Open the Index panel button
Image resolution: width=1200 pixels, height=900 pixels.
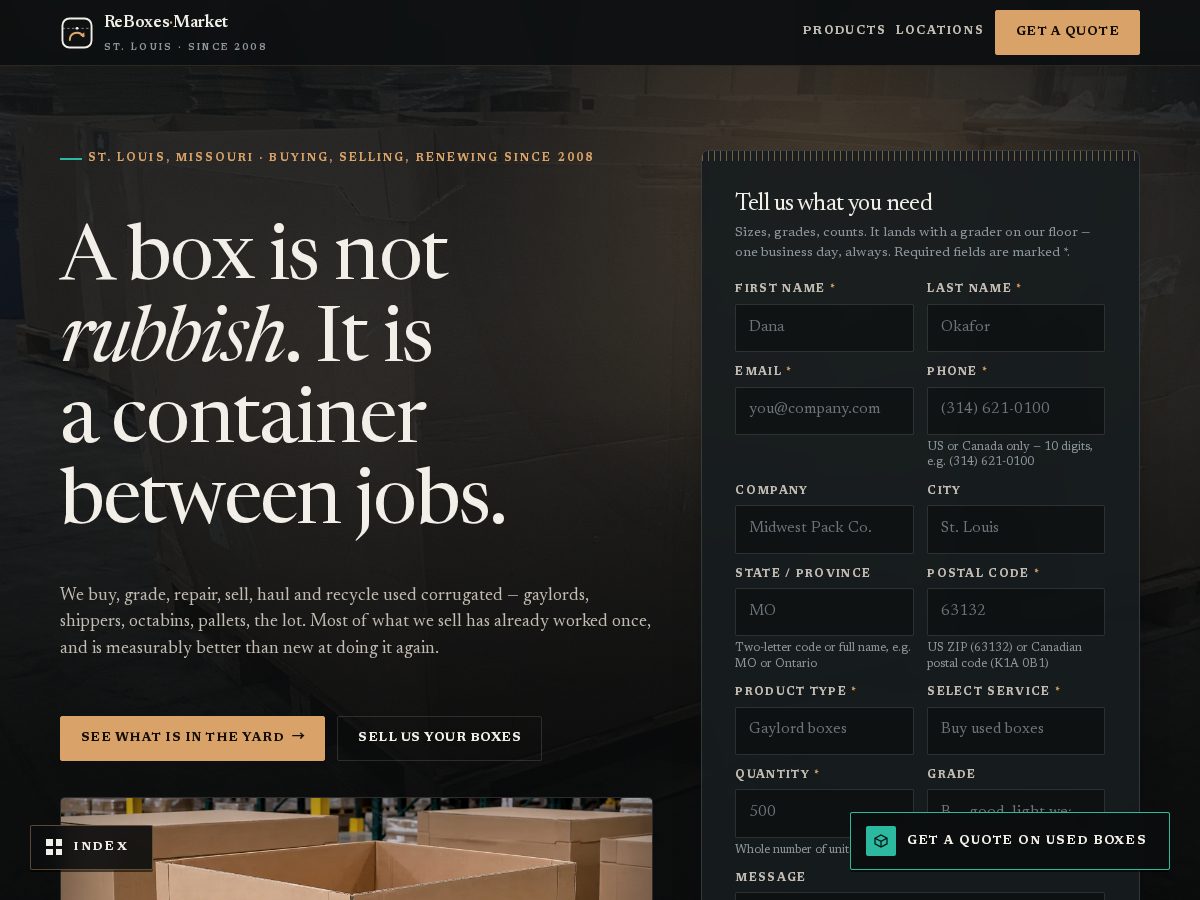tap(91, 847)
